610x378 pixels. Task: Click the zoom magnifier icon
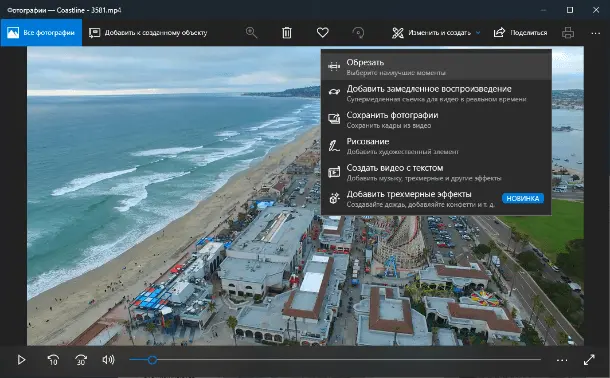pyautogui.click(x=252, y=33)
